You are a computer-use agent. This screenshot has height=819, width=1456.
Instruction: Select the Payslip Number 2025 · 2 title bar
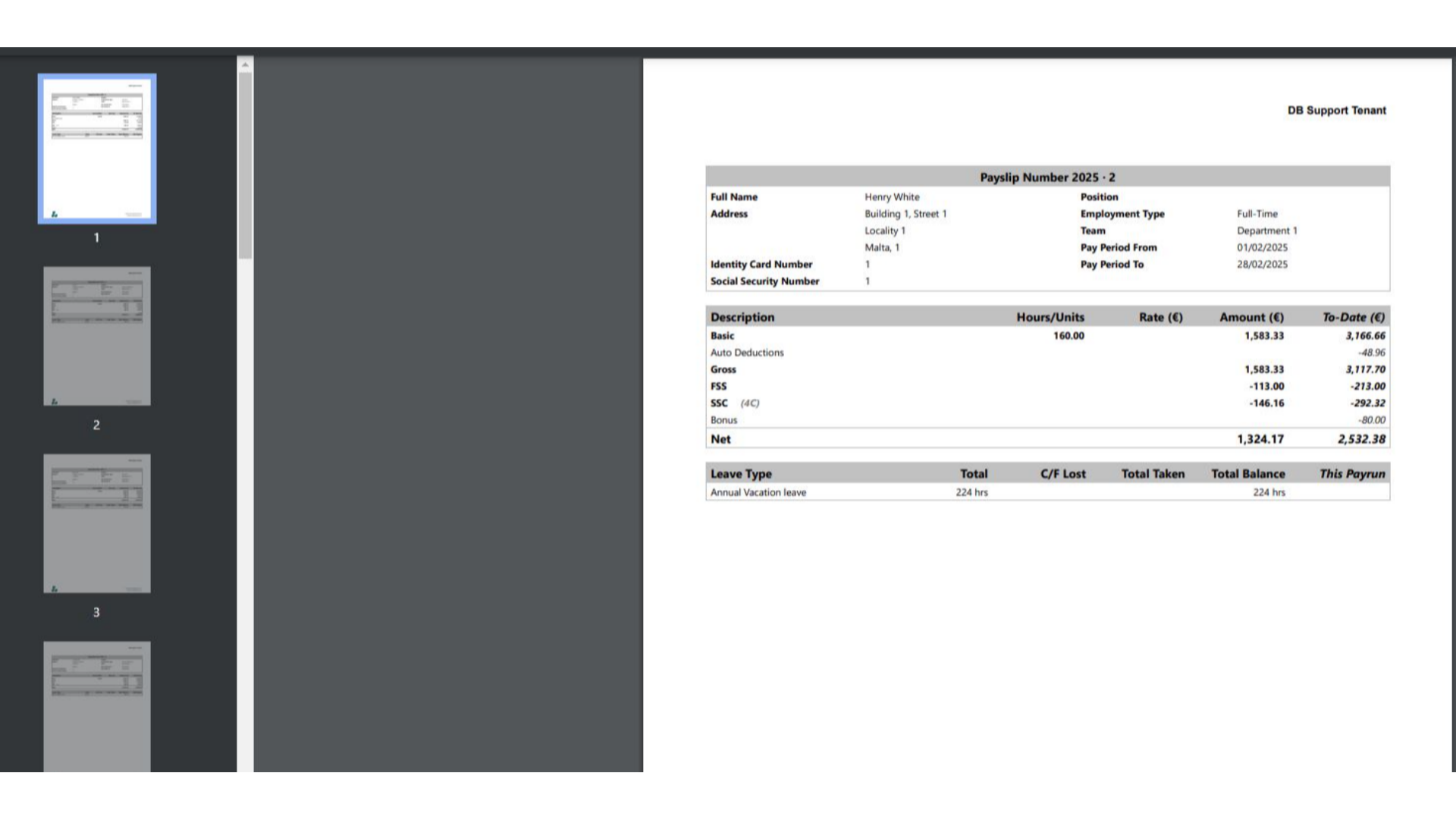point(1047,177)
